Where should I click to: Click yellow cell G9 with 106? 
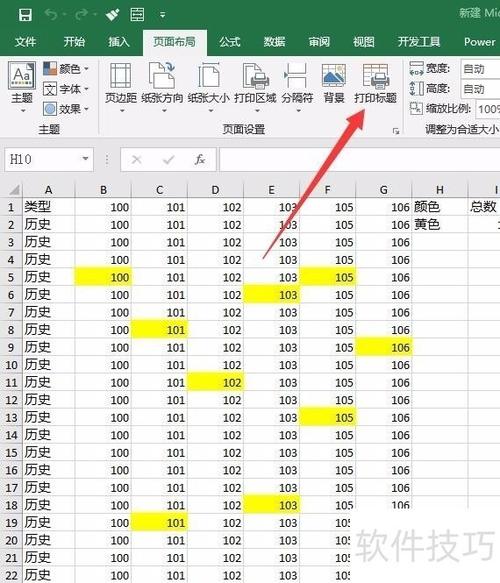[x=384, y=347]
